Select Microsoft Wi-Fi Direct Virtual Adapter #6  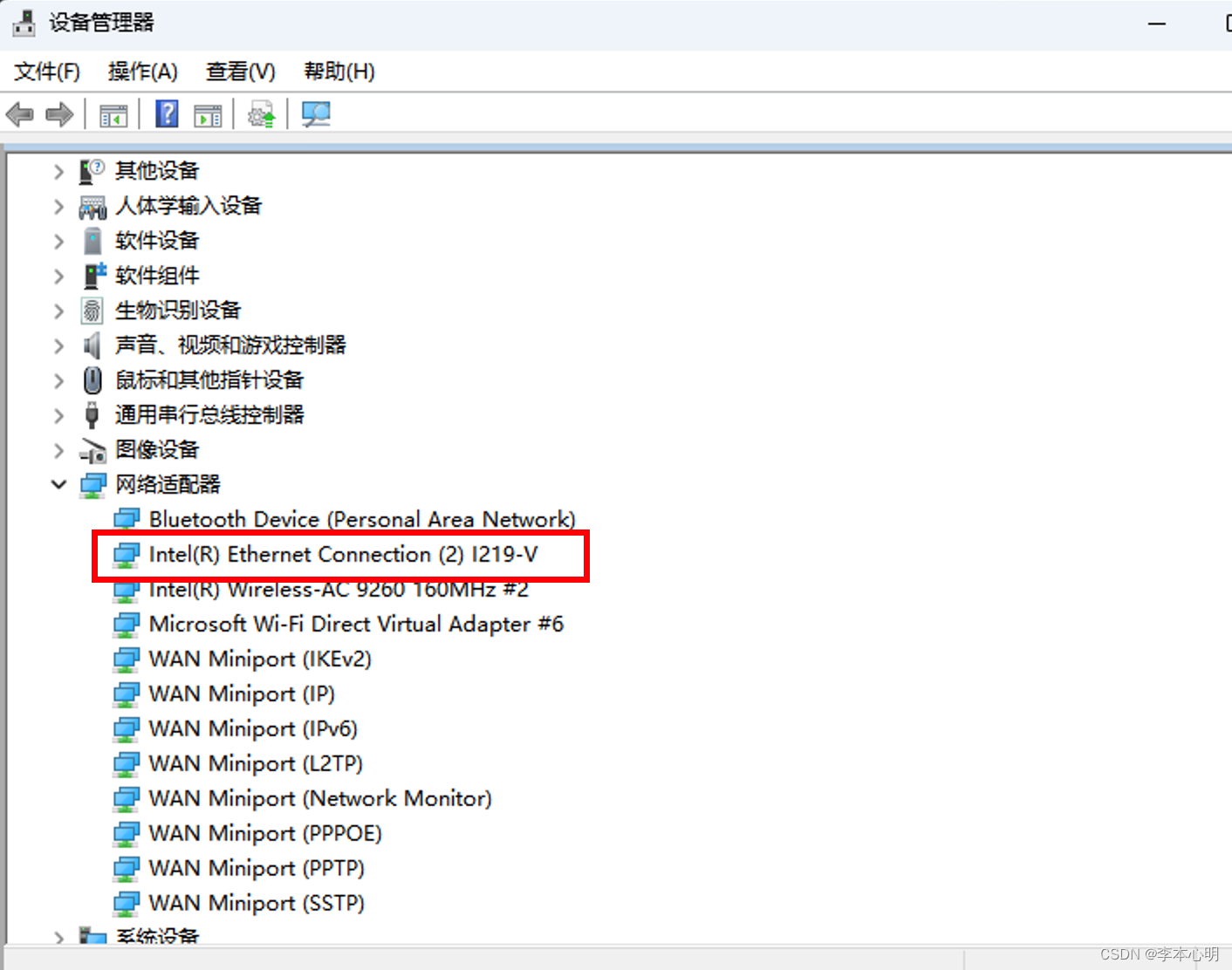356,625
